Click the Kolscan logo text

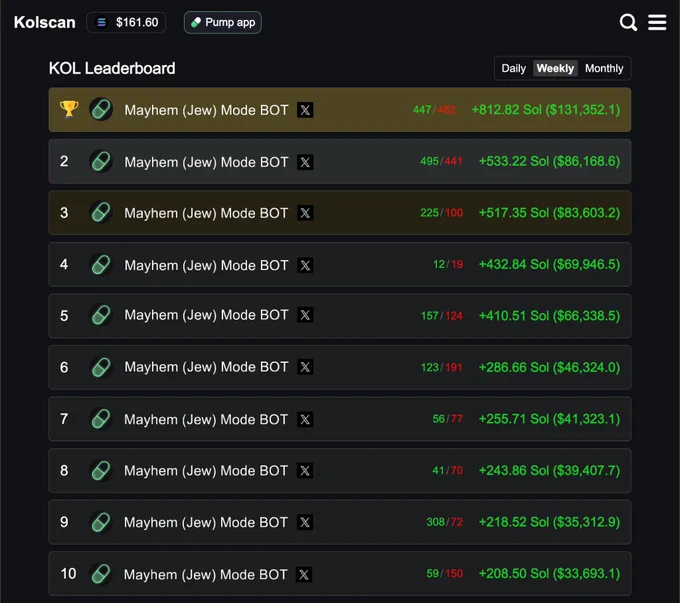pyautogui.click(x=45, y=22)
